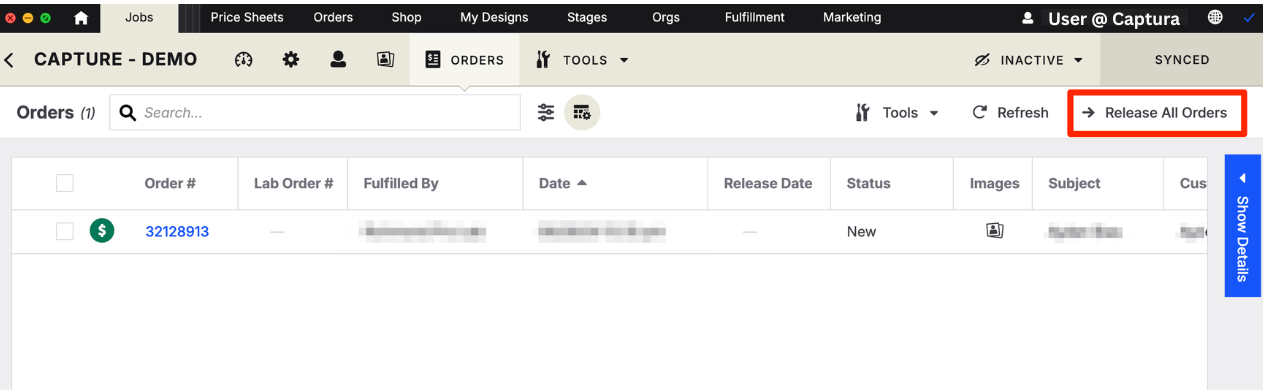Image resolution: width=1263 pixels, height=390 pixels.
Task: Click the Release Date column header
Action: 768,183
